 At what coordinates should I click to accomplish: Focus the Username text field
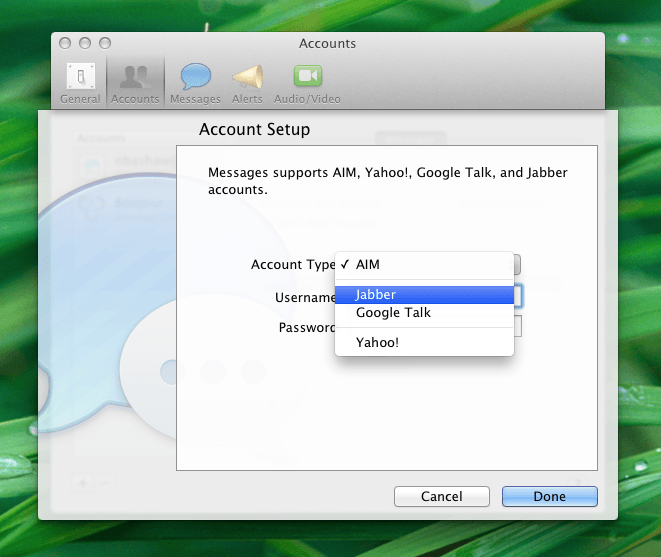coord(517,296)
